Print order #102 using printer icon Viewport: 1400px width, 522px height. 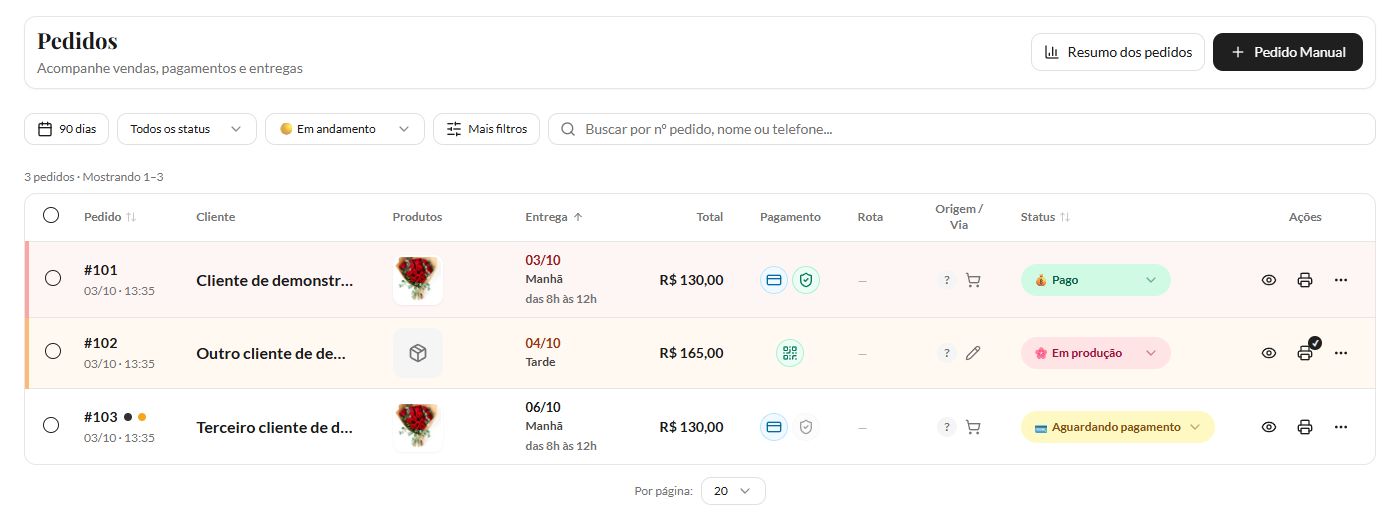(x=1305, y=353)
